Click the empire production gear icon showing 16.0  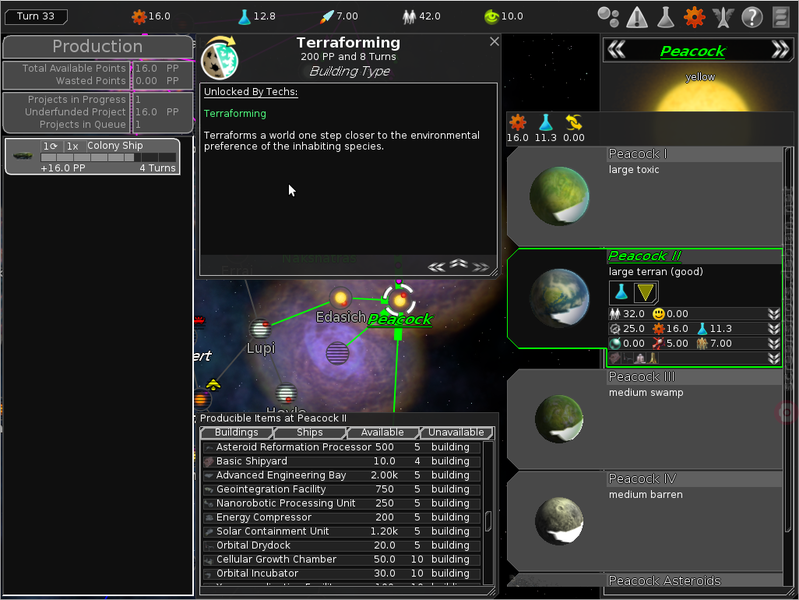(x=139, y=17)
